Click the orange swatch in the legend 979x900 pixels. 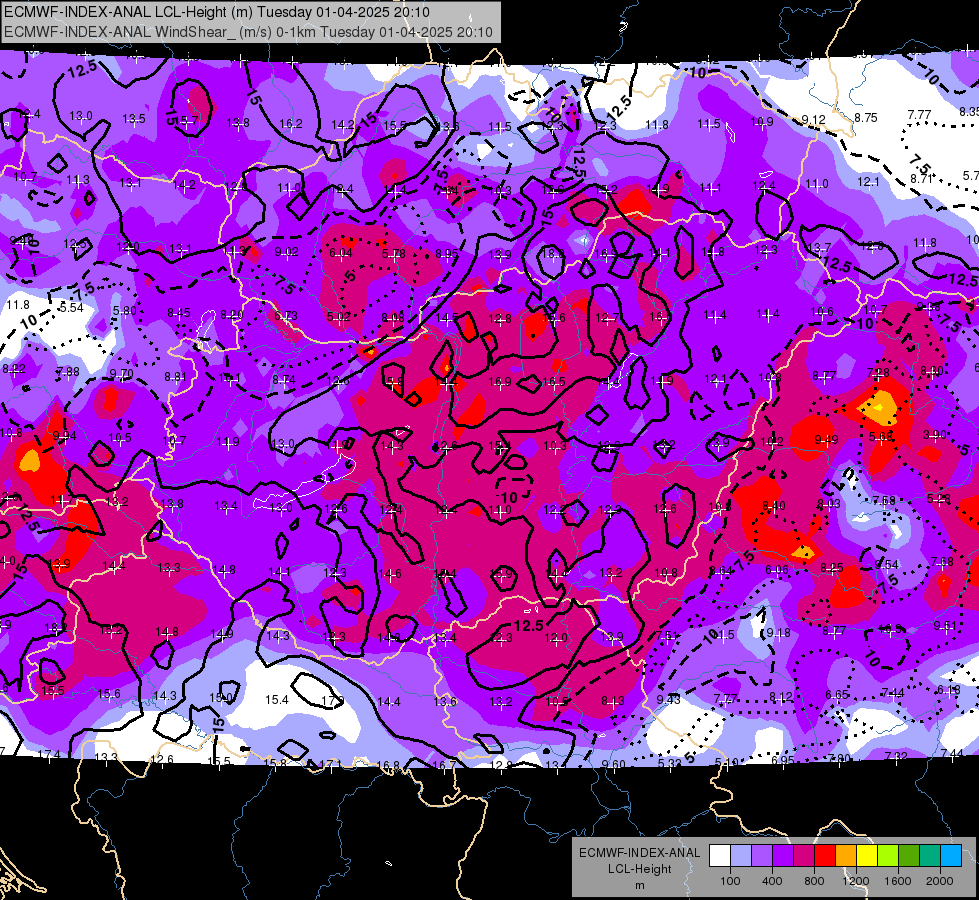coord(846,856)
